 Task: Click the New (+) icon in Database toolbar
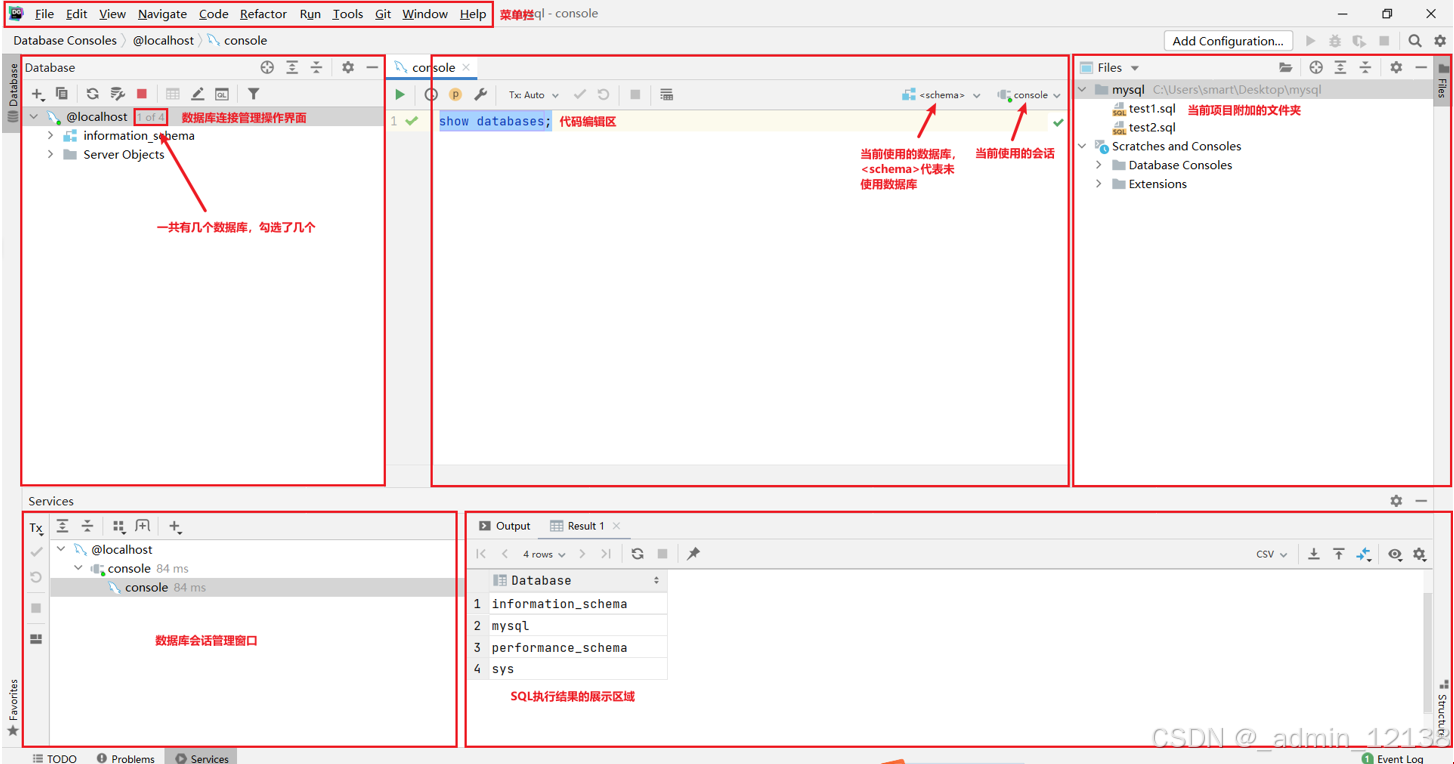pos(37,94)
